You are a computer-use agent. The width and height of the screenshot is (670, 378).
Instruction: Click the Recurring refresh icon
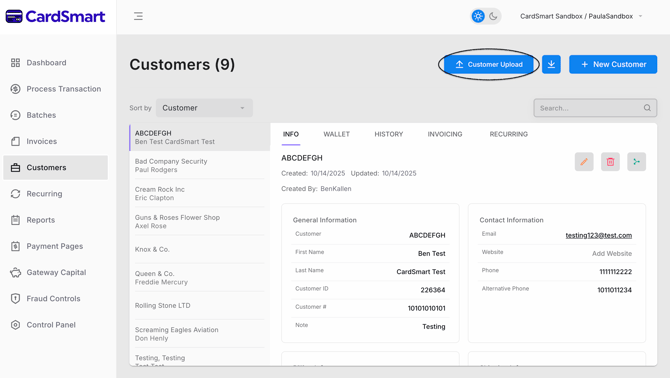point(15,194)
